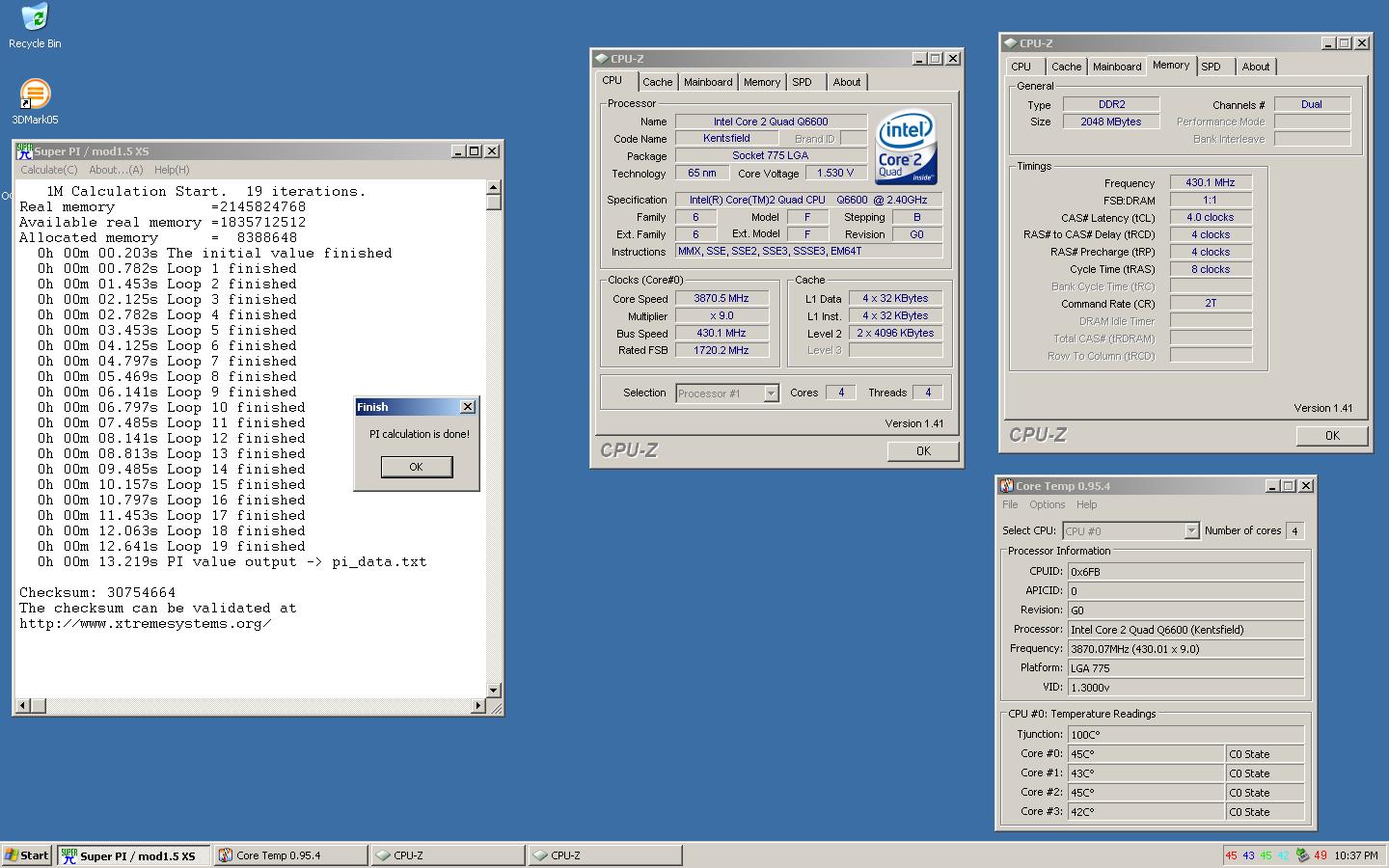Click the Number of cores field
Screen dimensions: 1389x868
[1295, 530]
